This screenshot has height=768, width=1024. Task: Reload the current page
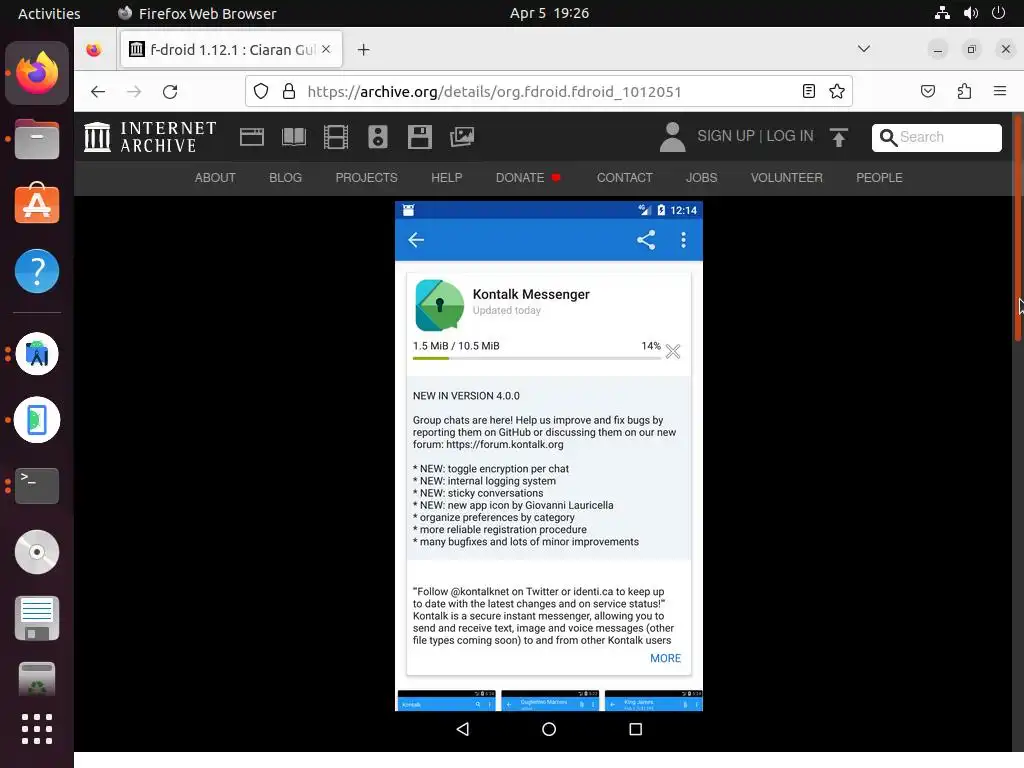point(170,91)
